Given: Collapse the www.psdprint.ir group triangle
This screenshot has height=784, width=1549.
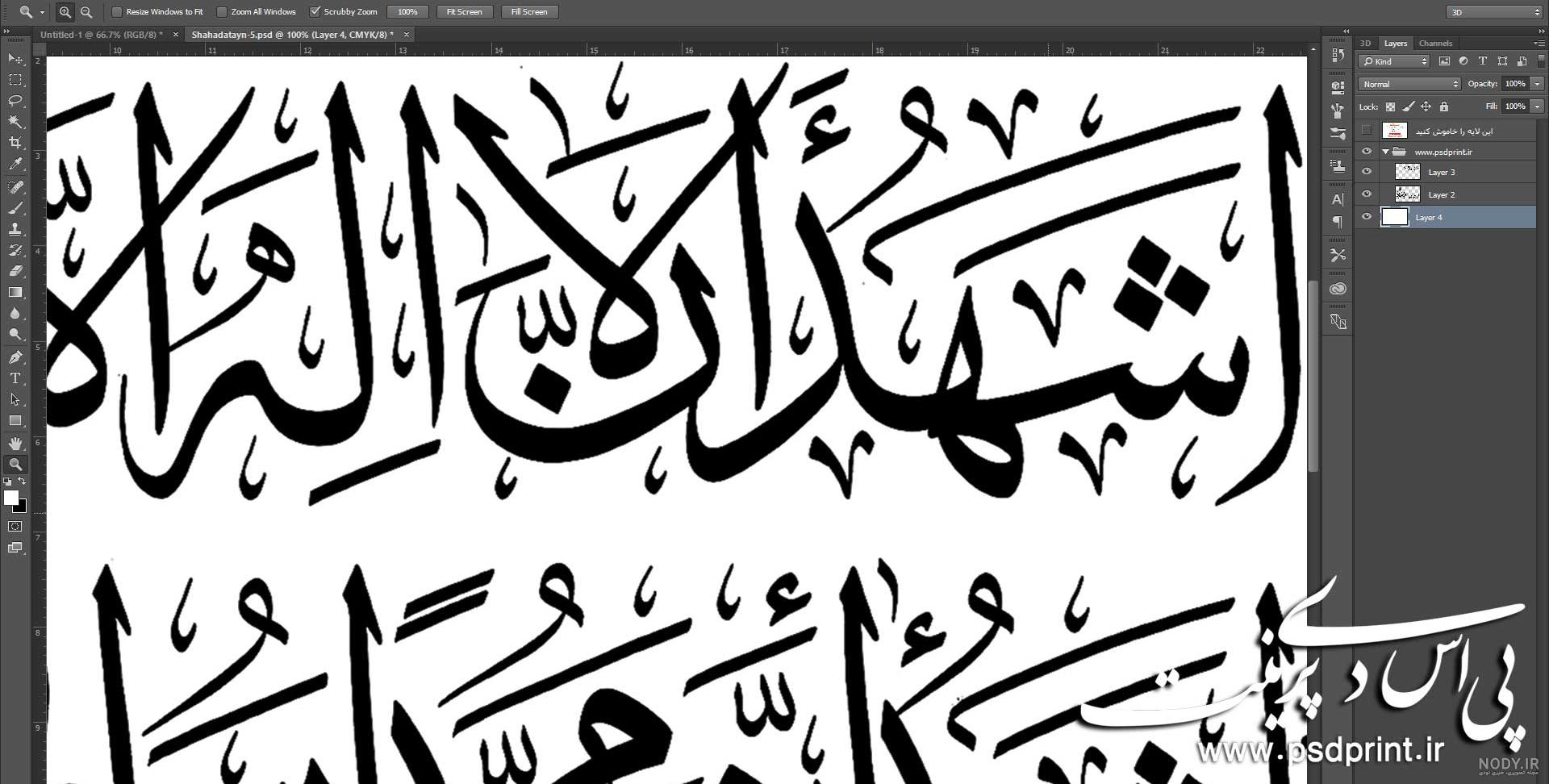Looking at the screenshot, I should click(x=1385, y=152).
